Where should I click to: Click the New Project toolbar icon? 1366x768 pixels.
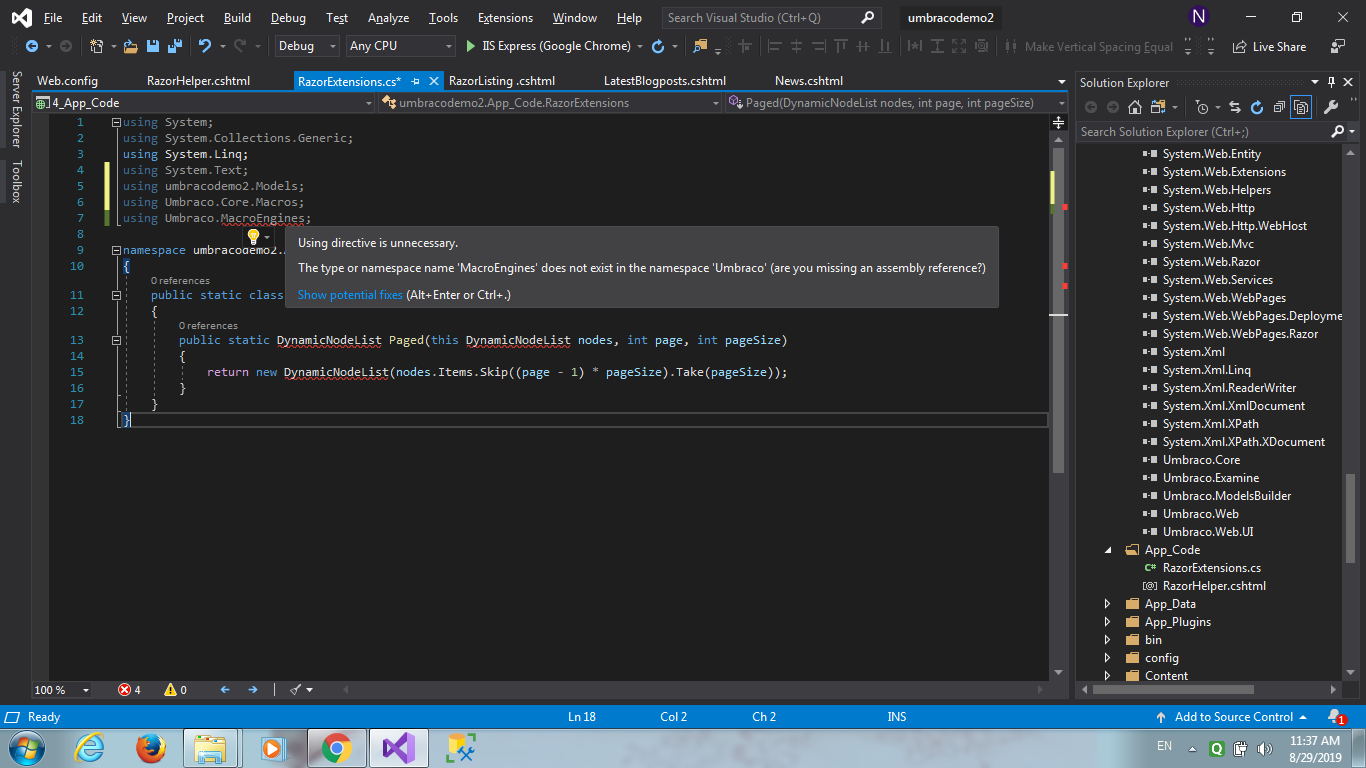pos(96,46)
